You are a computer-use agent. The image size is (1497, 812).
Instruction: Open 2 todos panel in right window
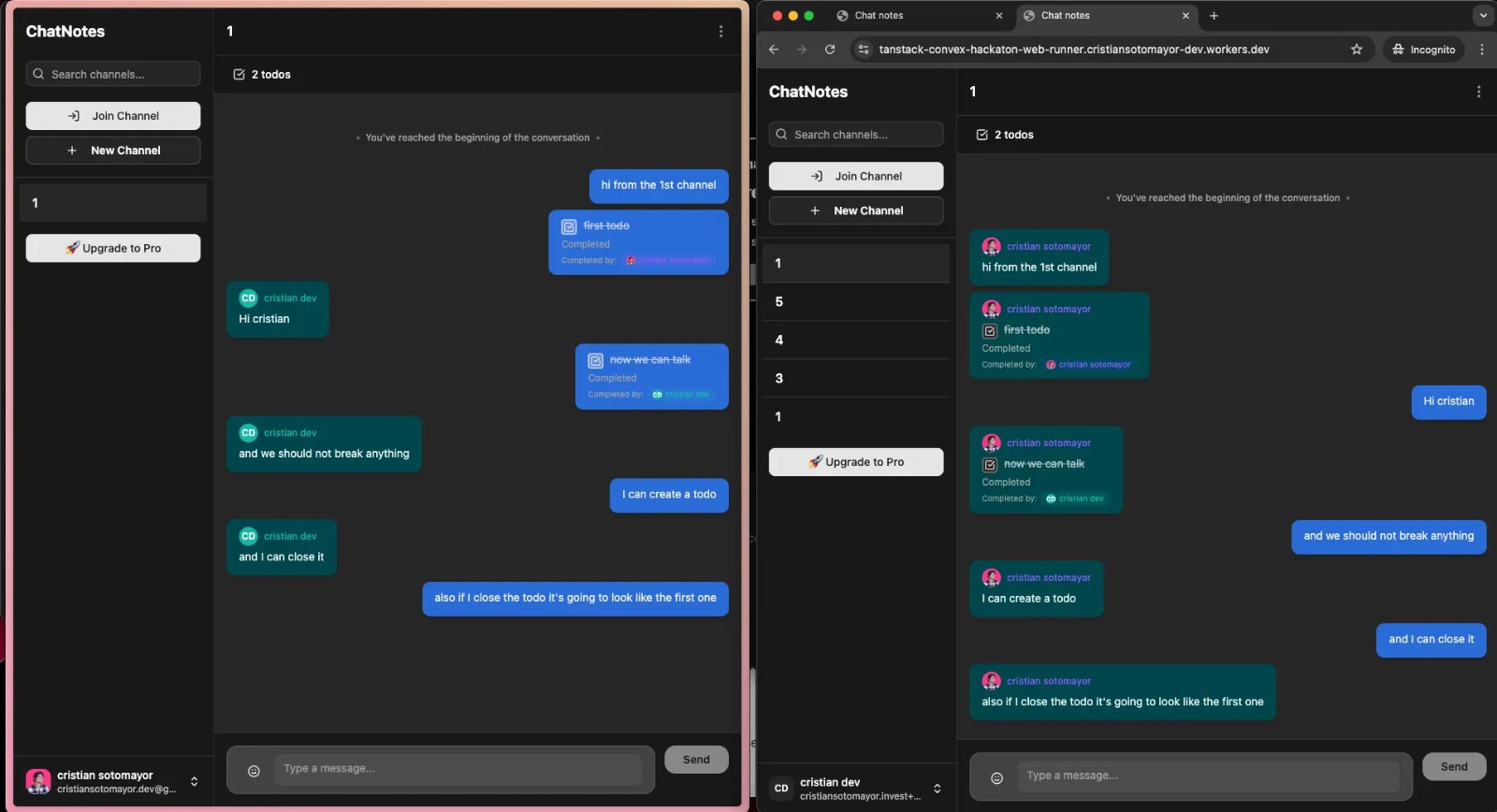point(1005,135)
